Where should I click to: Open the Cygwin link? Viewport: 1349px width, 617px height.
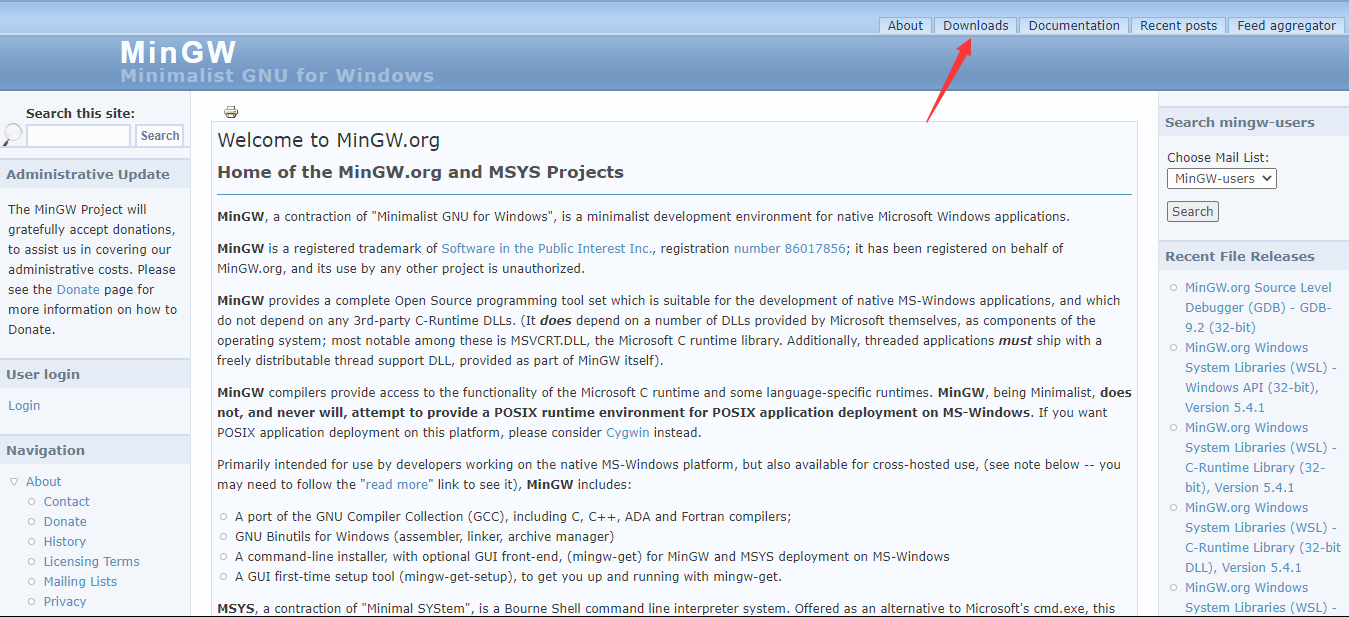coord(628,433)
